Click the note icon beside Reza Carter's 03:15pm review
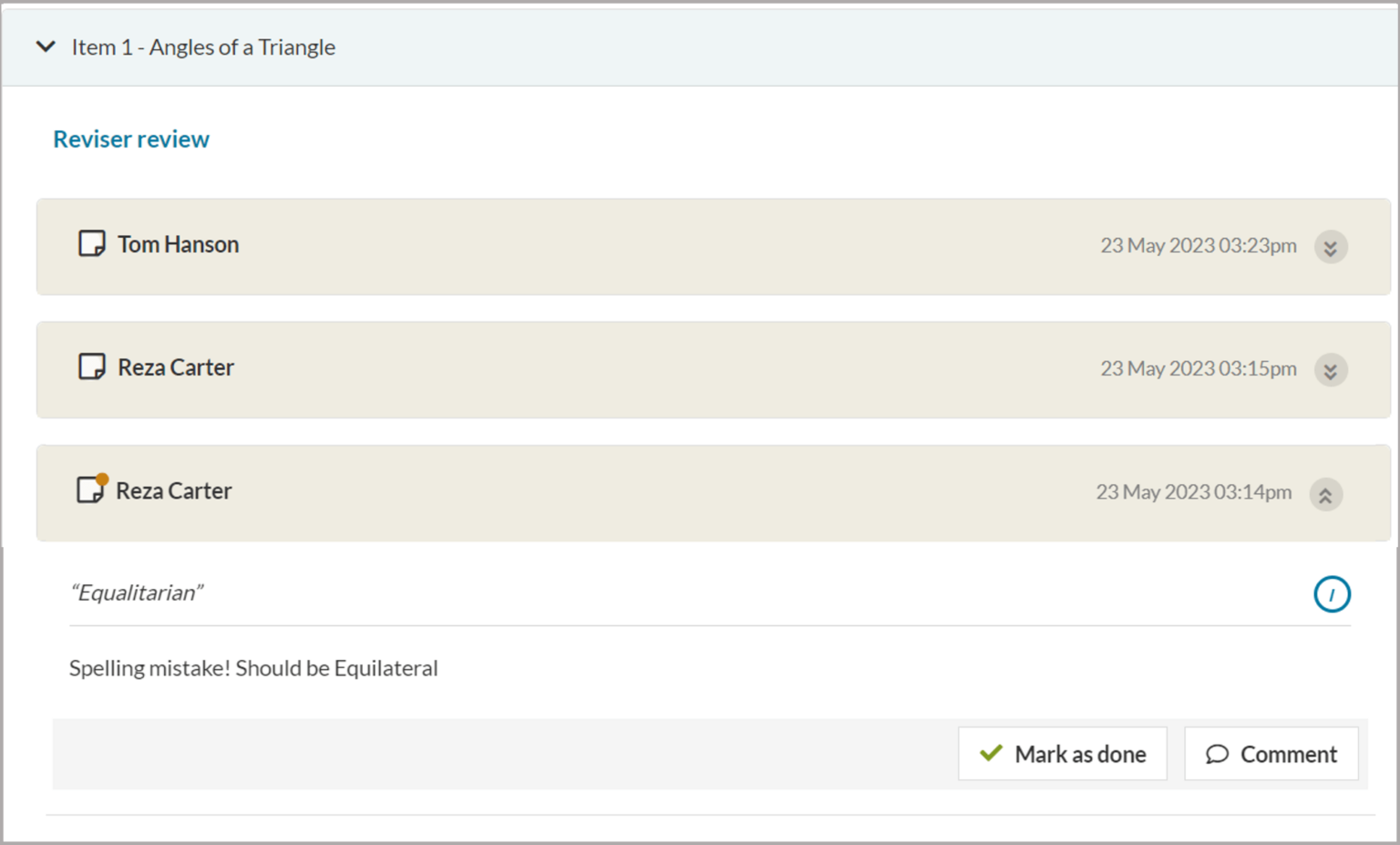Image resolution: width=1400 pixels, height=845 pixels. point(90,366)
